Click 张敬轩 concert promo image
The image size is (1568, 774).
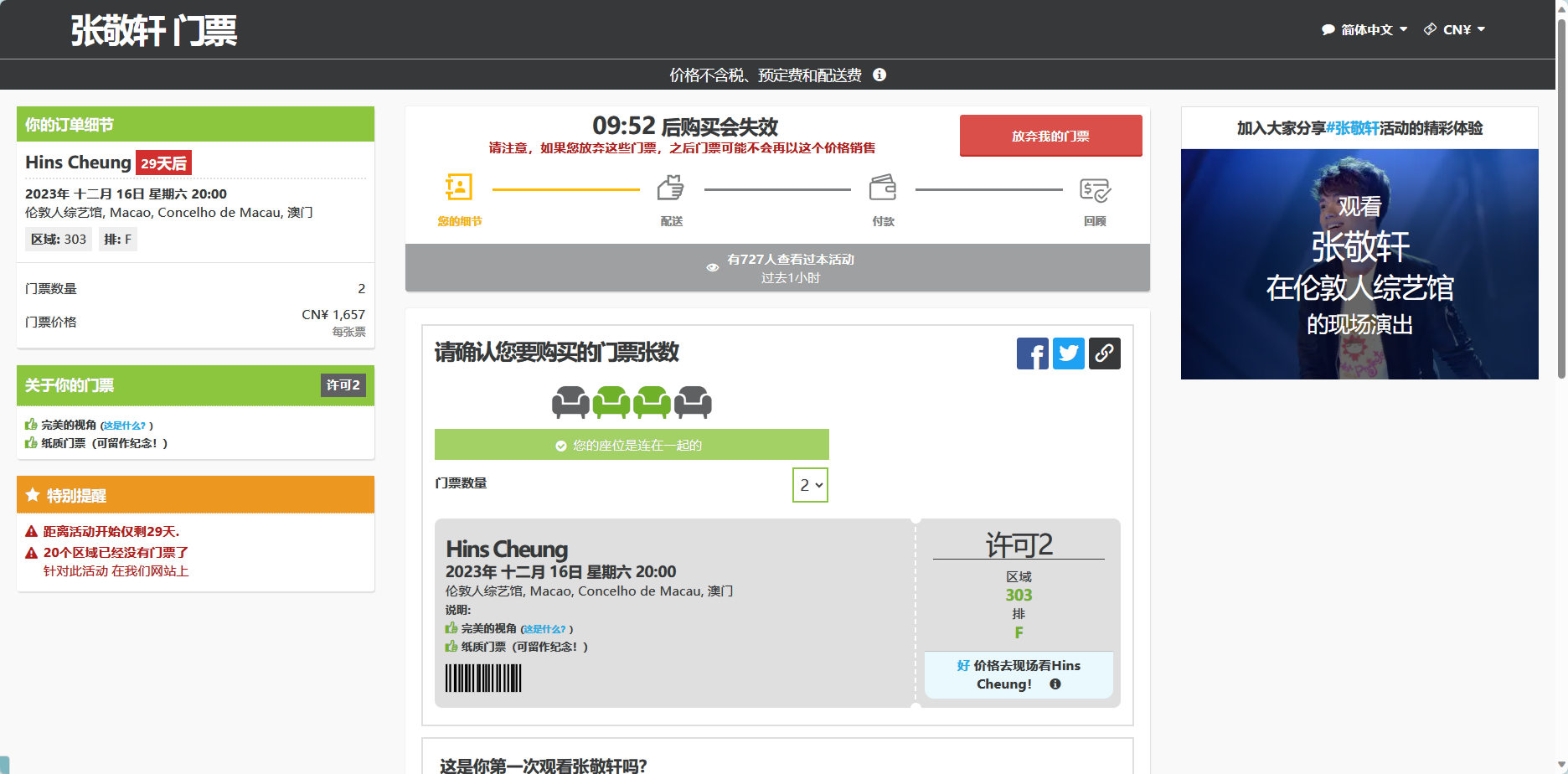point(1359,264)
